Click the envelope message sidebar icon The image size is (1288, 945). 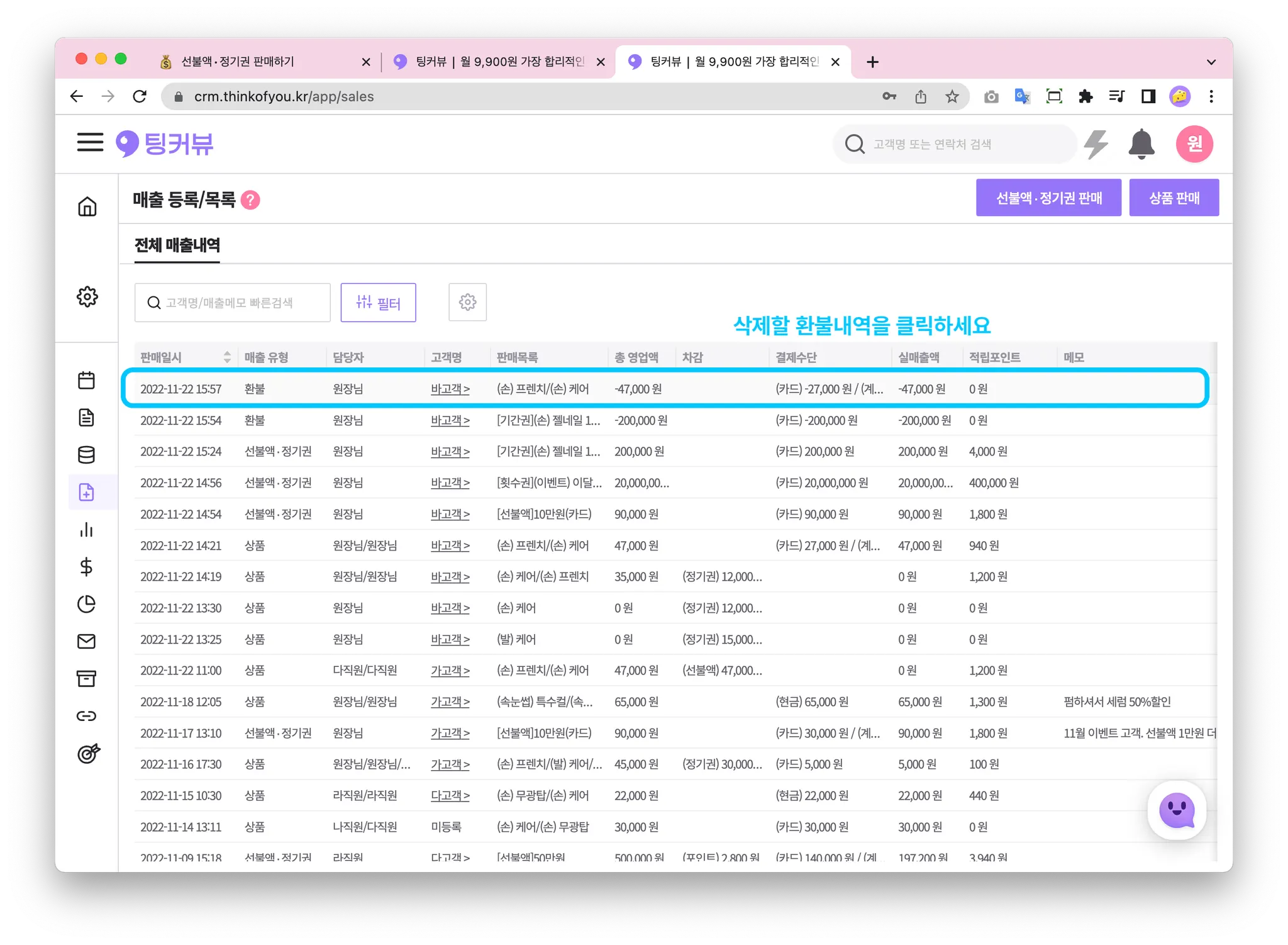pyautogui.click(x=87, y=641)
